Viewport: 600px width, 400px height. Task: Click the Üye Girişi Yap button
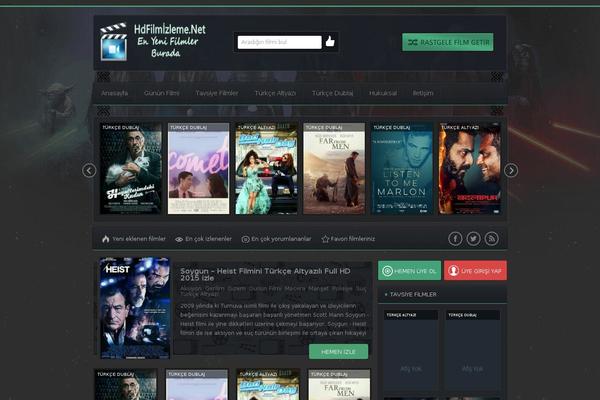click(x=475, y=271)
